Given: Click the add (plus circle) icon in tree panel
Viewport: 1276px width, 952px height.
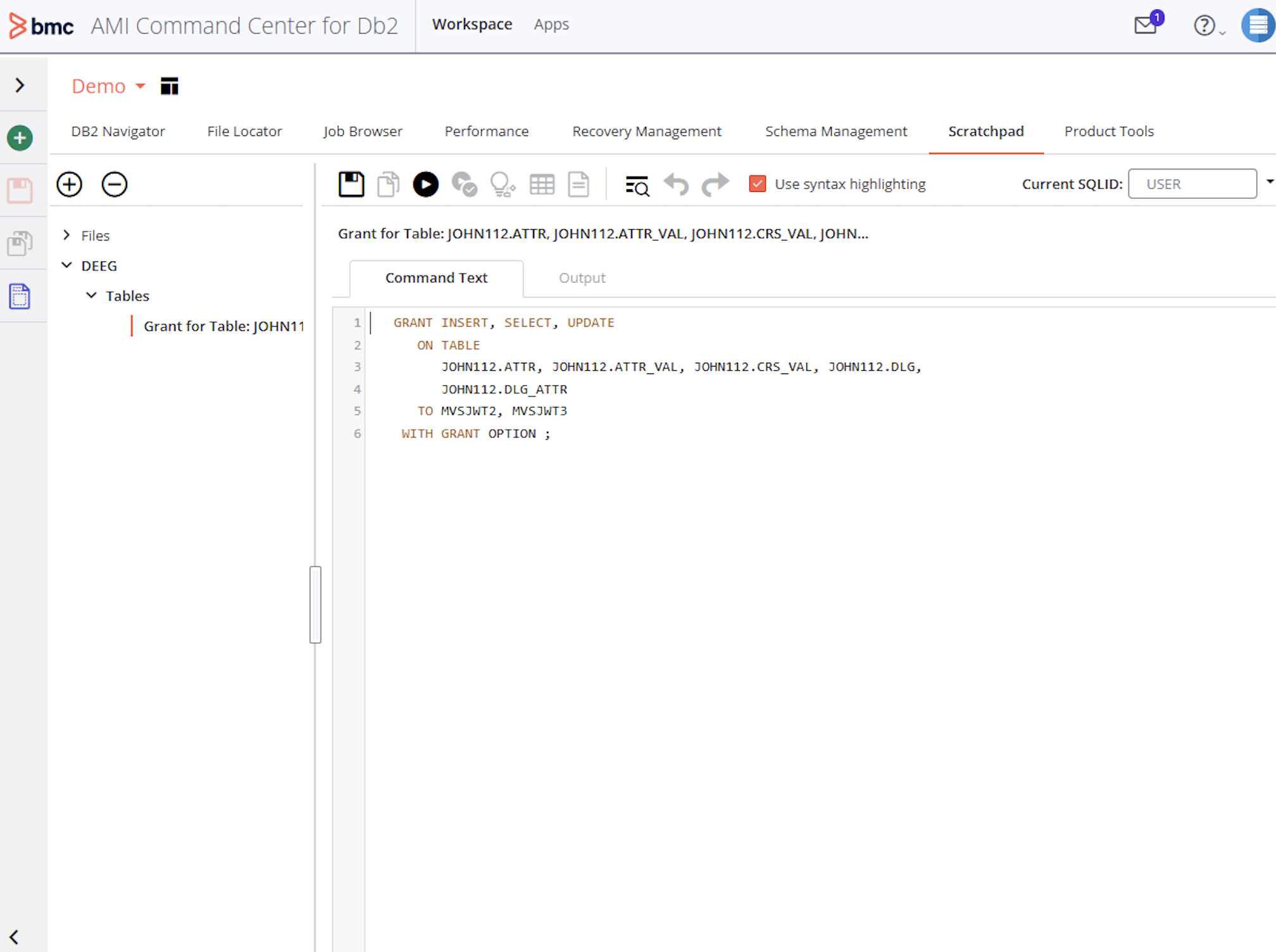Looking at the screenshot, I should 70,184.
